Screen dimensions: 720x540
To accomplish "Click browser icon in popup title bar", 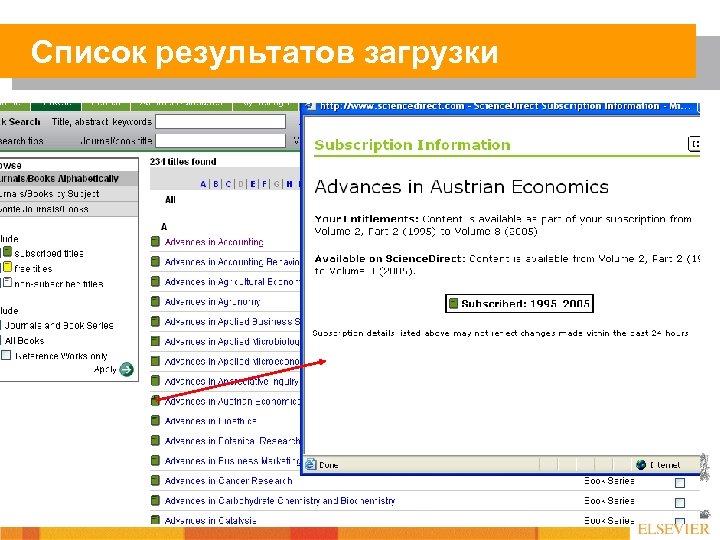I will (x=311, y=106).
